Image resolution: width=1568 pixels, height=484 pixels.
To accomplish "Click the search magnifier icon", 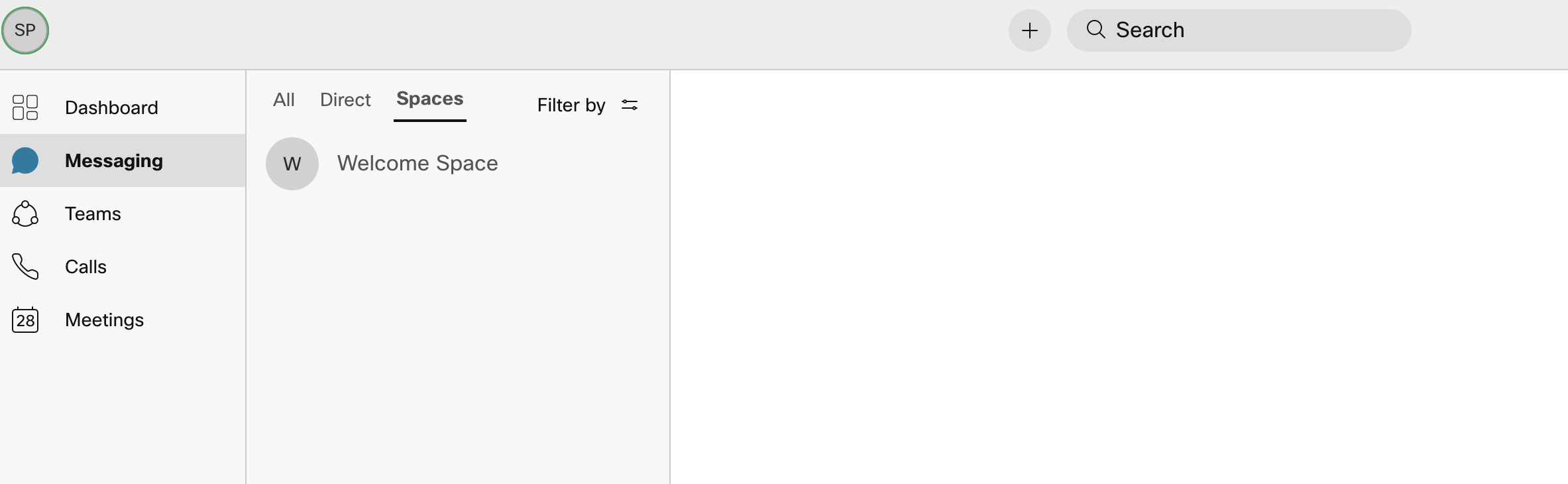I will click(1095, 30).
